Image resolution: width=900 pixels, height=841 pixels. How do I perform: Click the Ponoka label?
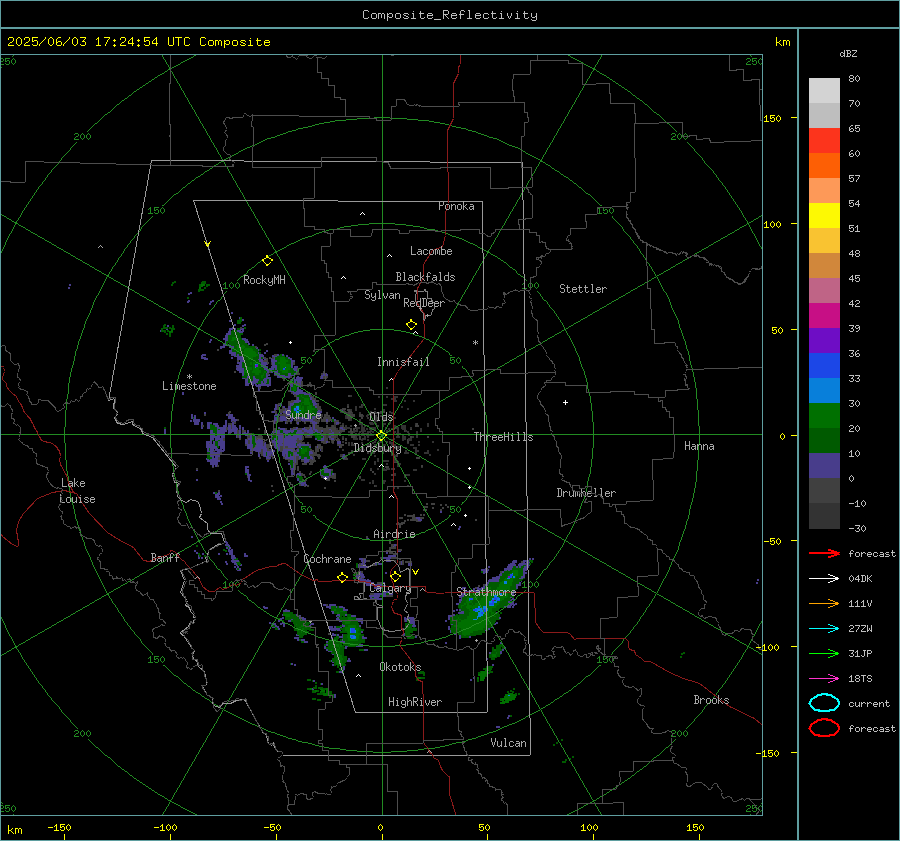point(456,206)
